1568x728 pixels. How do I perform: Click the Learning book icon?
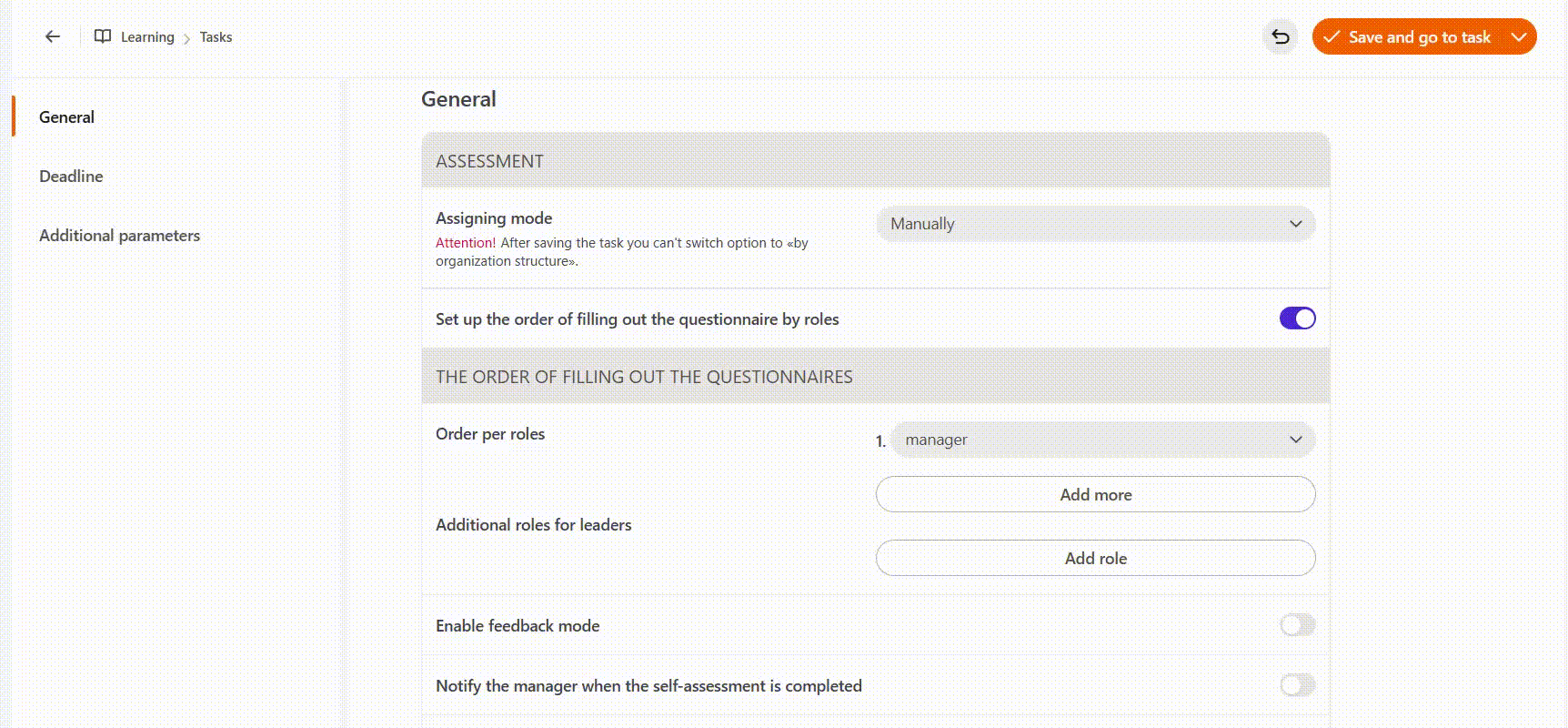[103, 36]
